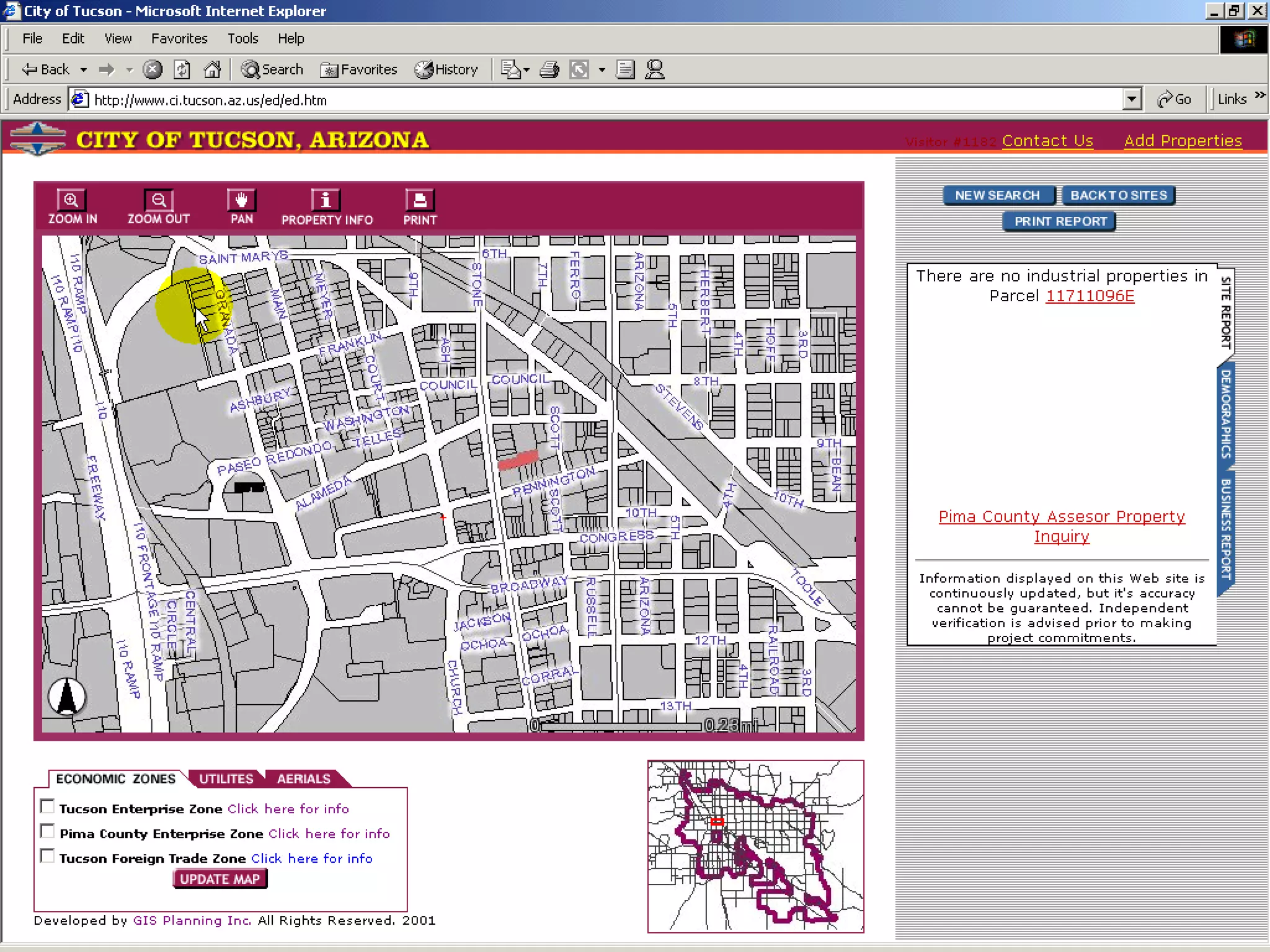Image resolution: width=1270 pixels, height=952 pixels.
Task: Switch to the Aerials tab
Action: click(x=304, y=778)
